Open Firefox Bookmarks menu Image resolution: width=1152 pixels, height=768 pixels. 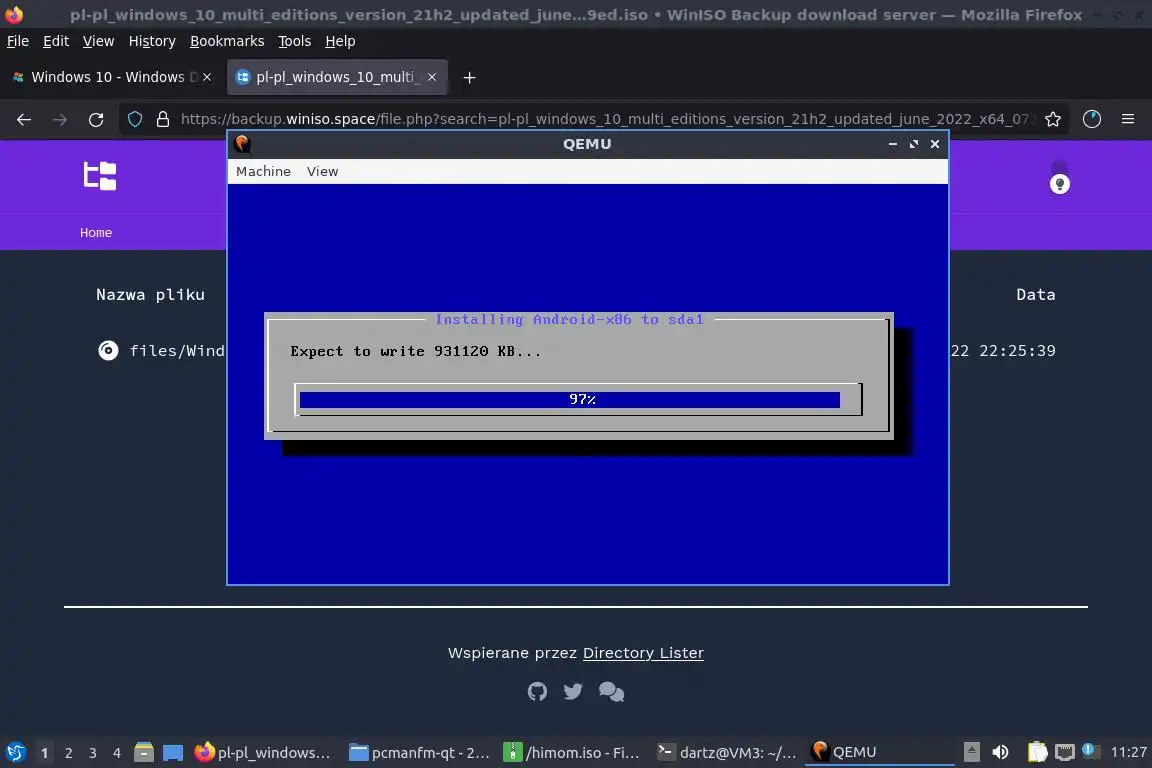pos(227,41)
